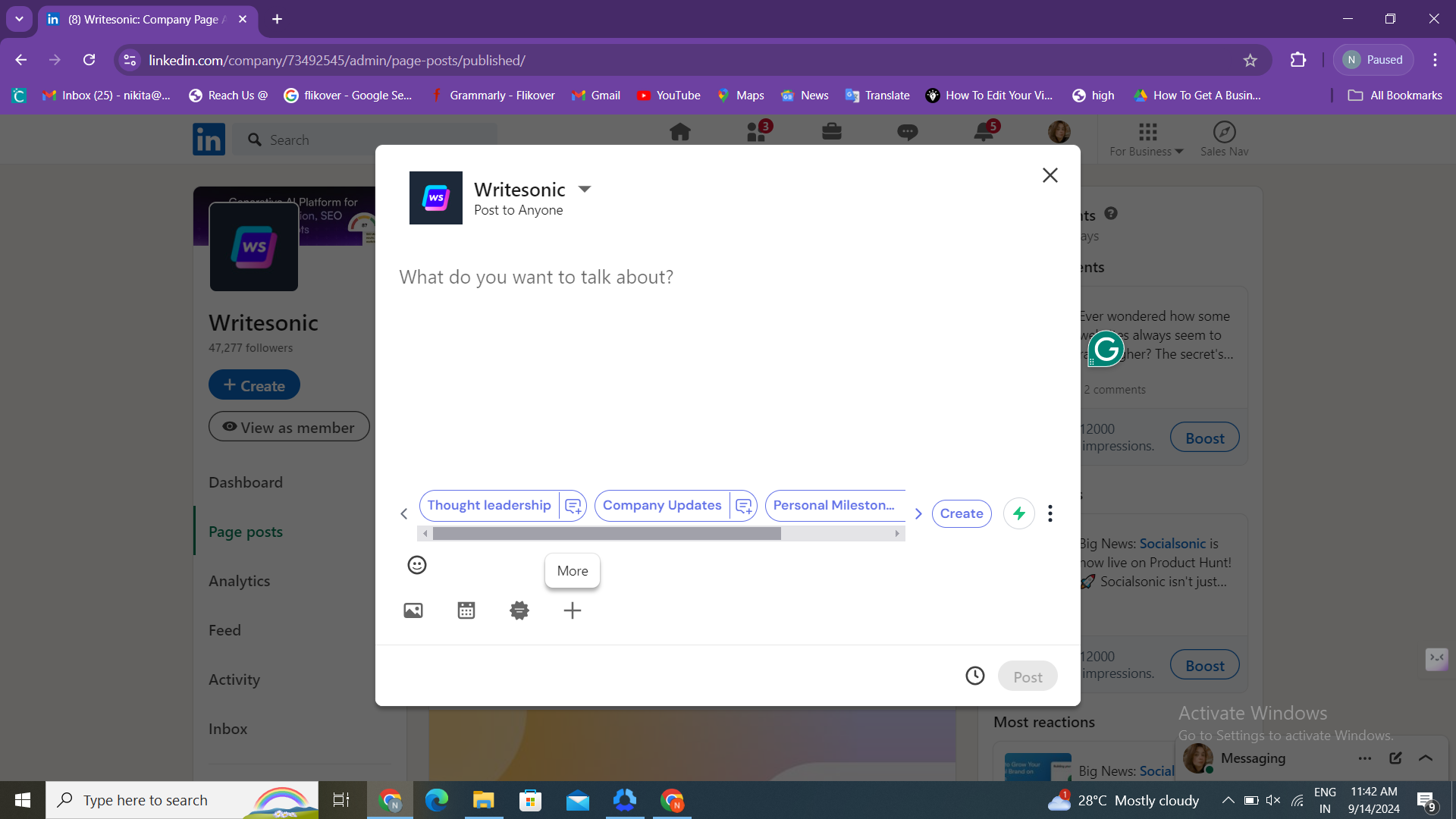Screen dimensions: 1456x819
Task: Select Dashboard in sidebar
Action: [246, 482]
